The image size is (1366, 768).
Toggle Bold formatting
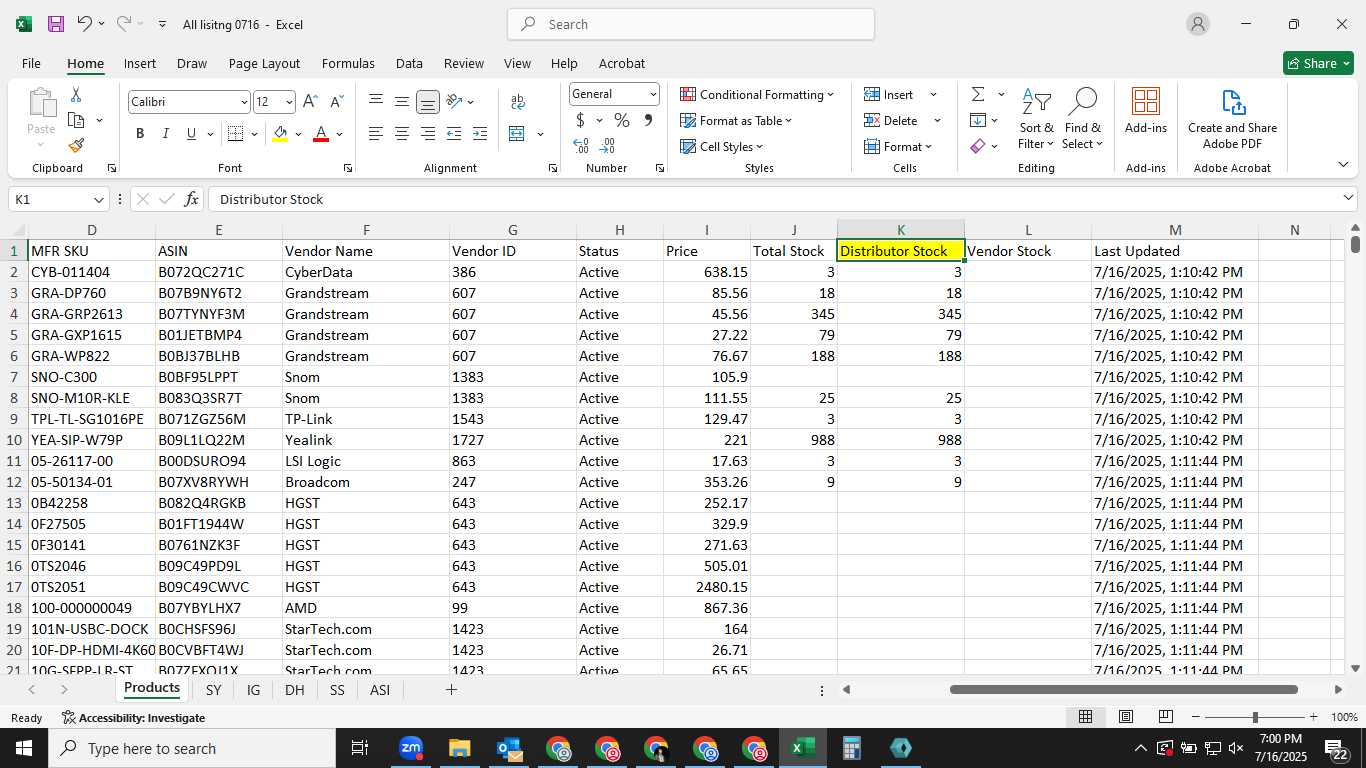click(x=140, y=134)
